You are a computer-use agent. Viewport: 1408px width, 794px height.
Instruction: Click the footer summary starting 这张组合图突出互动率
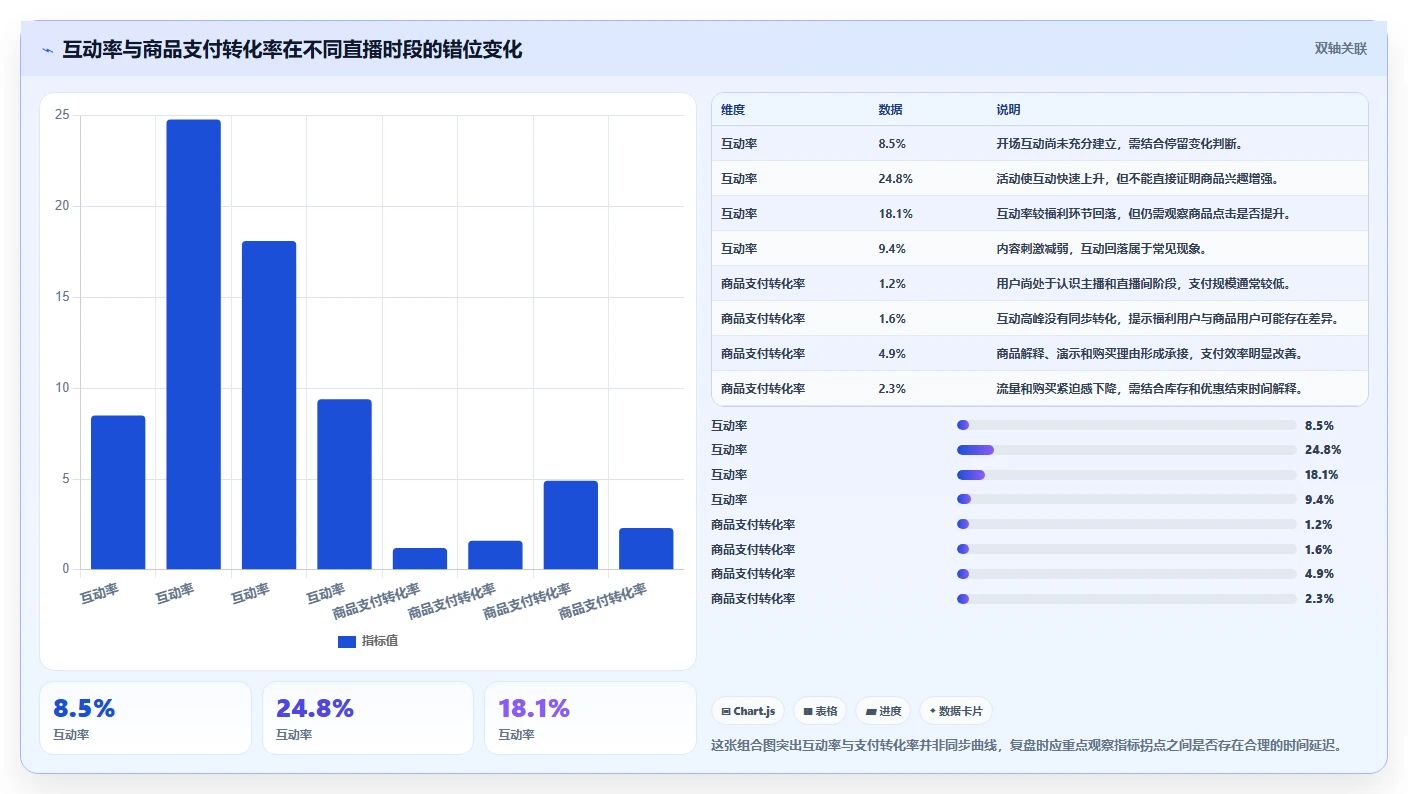coord(1026,745)
